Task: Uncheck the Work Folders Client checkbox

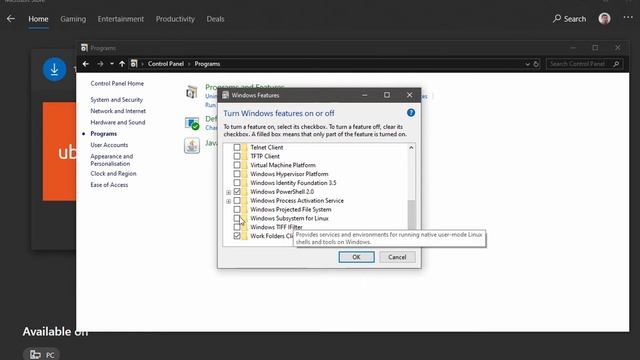Action: pyautogui.click(x=237, y=236)
